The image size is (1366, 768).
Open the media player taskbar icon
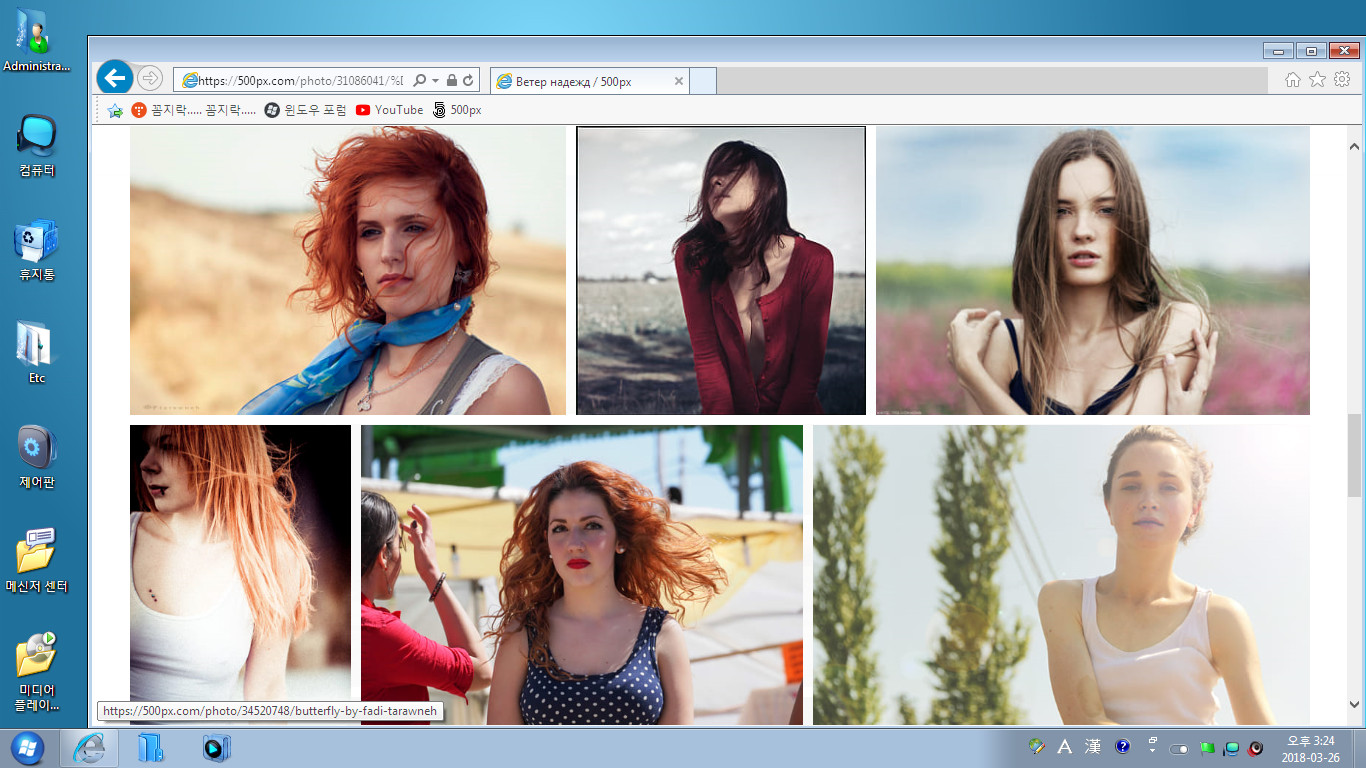pos(216,748)
